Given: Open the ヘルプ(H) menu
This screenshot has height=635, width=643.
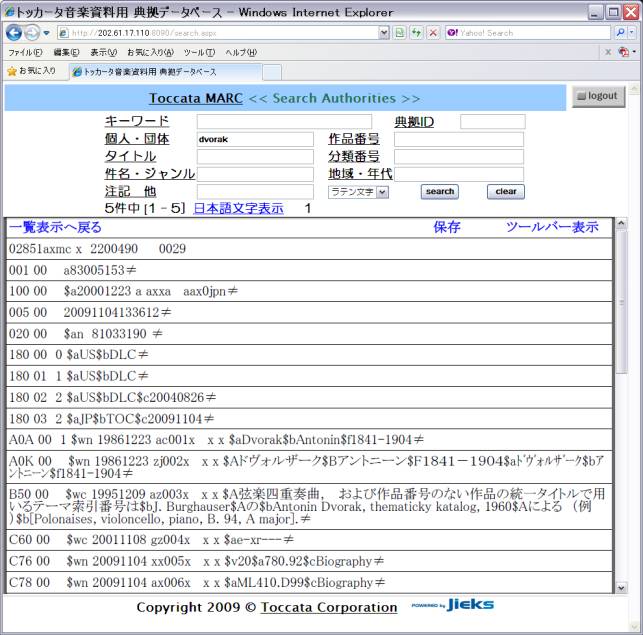Looking at the screenshot, I should pyautogui.click(x=241, y=53).
